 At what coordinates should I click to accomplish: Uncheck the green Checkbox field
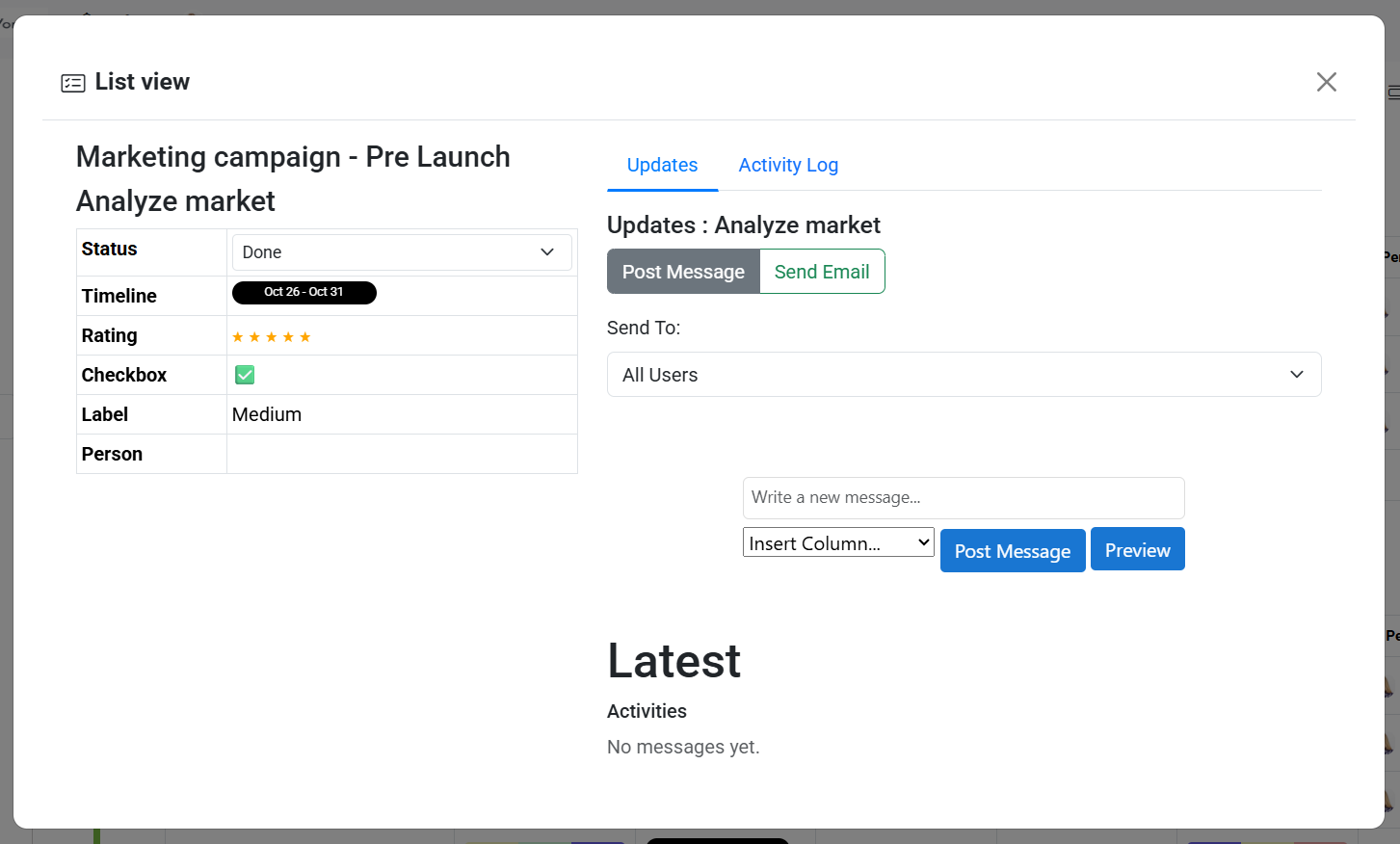245,375
